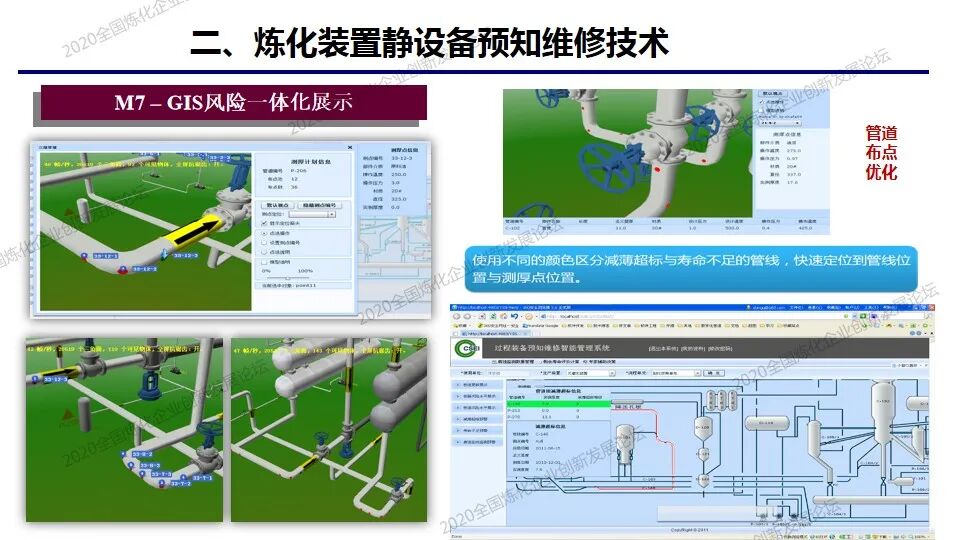Click the 当前选中对象 point11 status text
Screen dimensions: 960x540
[x=289, y=285]
